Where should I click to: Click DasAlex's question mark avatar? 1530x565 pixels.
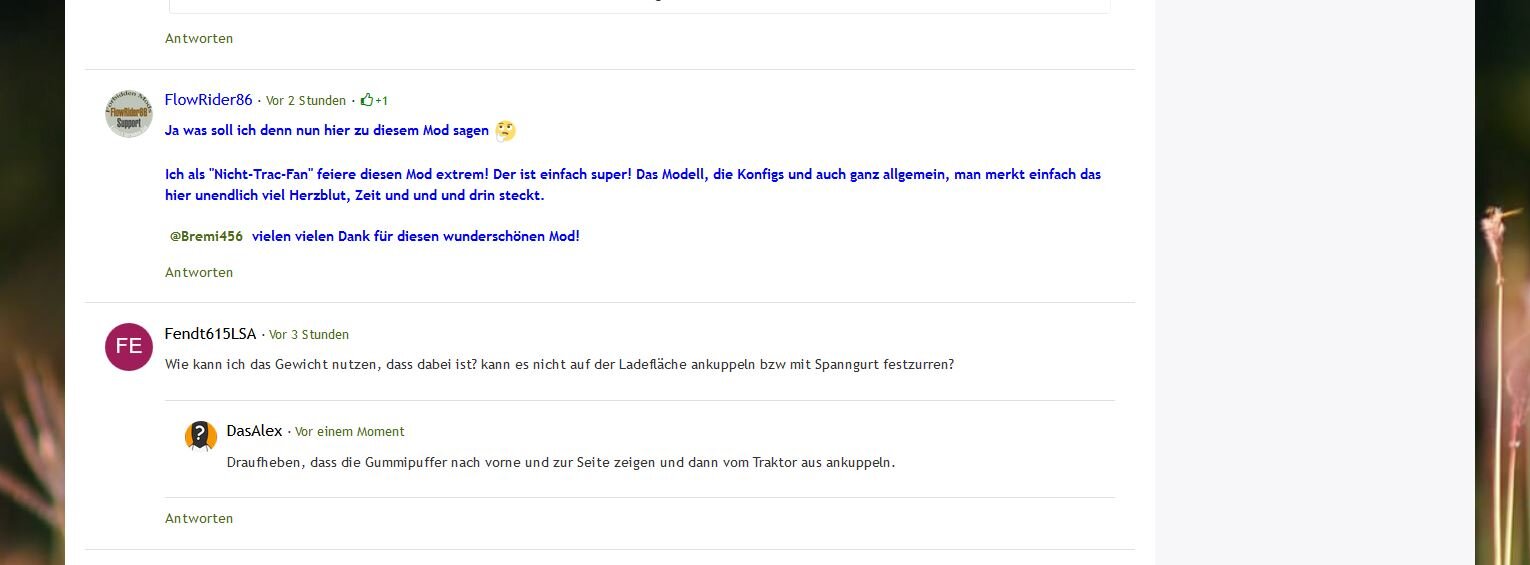[201, 436]
